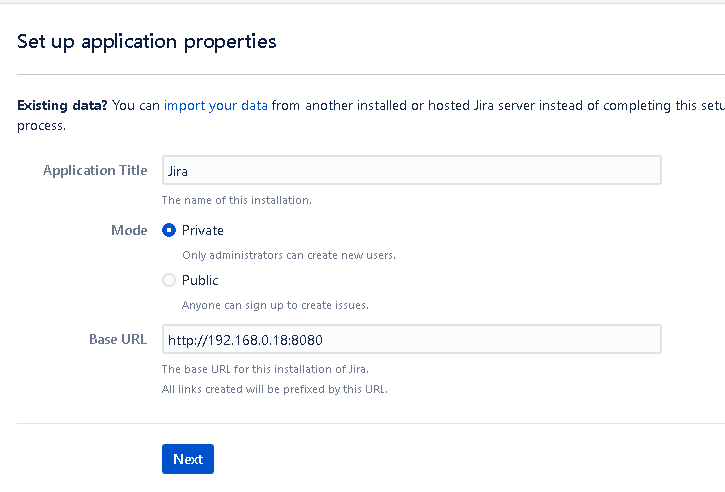
Task: Click the 'Private' option label
Action: click(x=203, y=230)
